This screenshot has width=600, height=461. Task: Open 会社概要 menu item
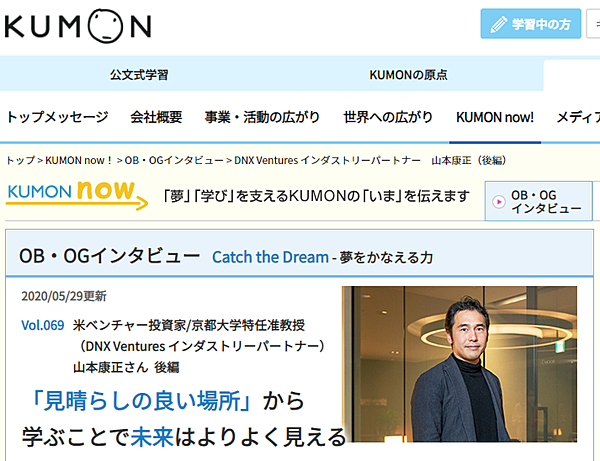[x=156, y=117]
